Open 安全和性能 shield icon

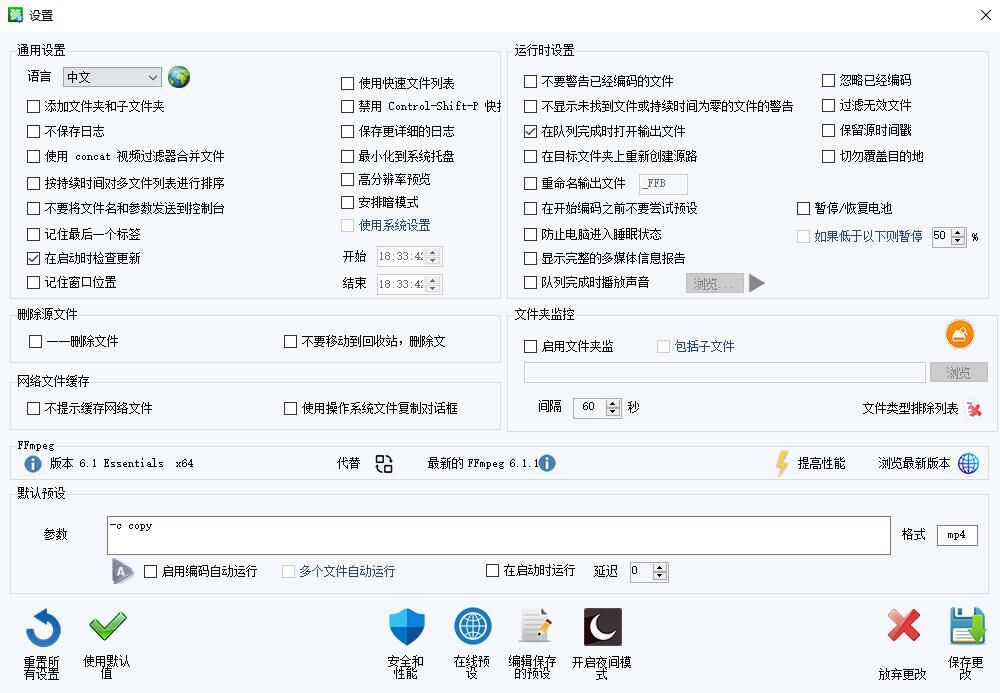pyautogui.click(x=406, y=628)
